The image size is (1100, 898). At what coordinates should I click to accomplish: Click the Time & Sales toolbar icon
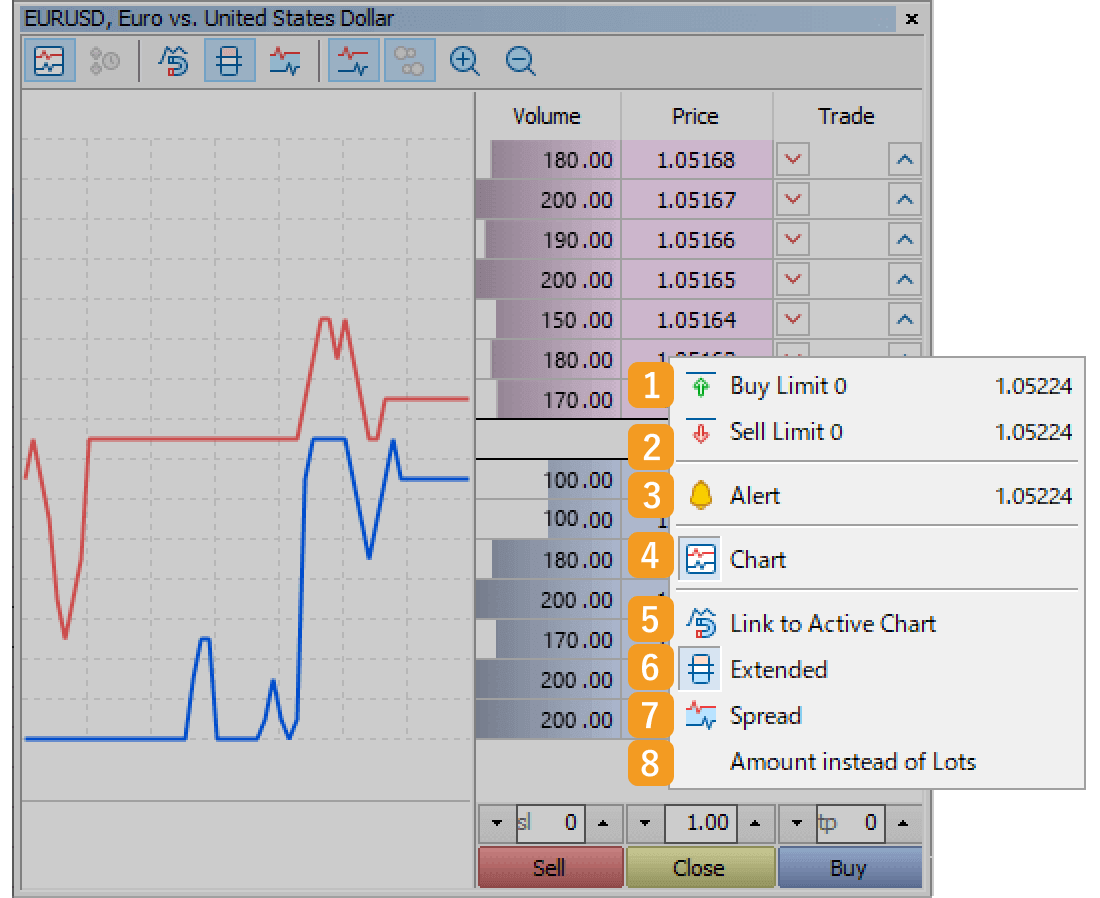coord(105,60)
